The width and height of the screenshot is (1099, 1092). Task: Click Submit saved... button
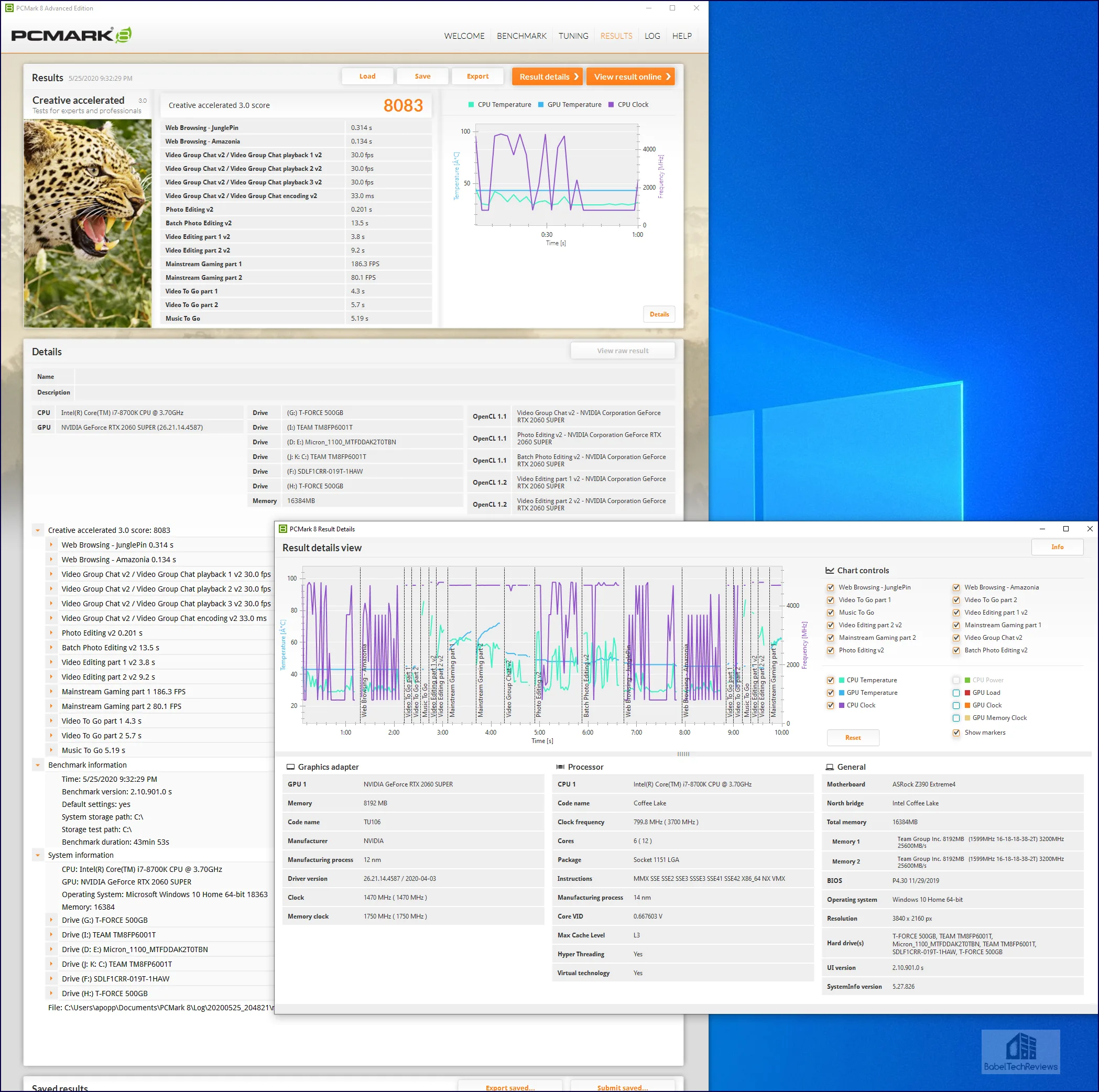[x=622, y=1086]
